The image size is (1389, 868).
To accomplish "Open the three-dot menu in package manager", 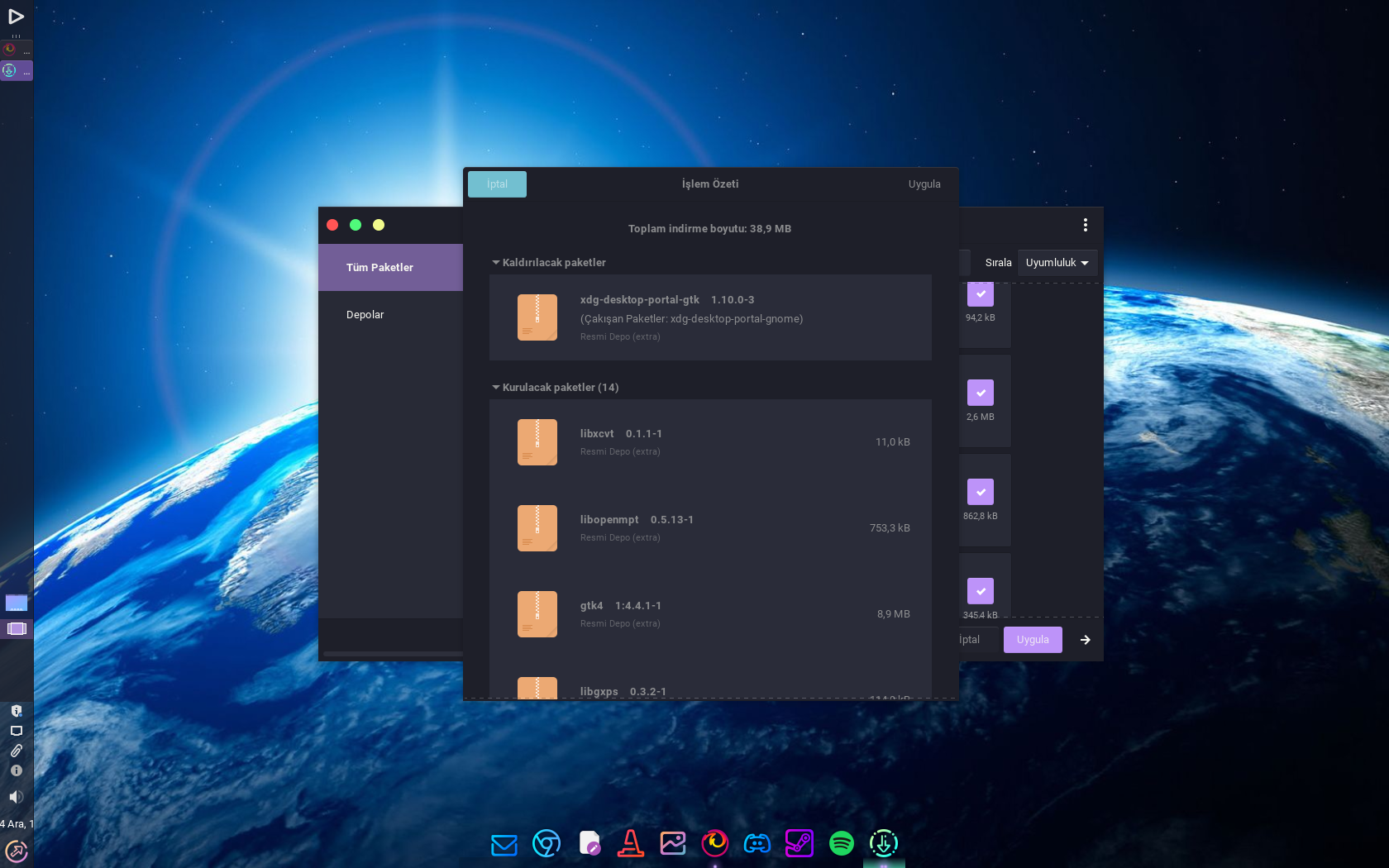I will click(x=1085, y=225).
